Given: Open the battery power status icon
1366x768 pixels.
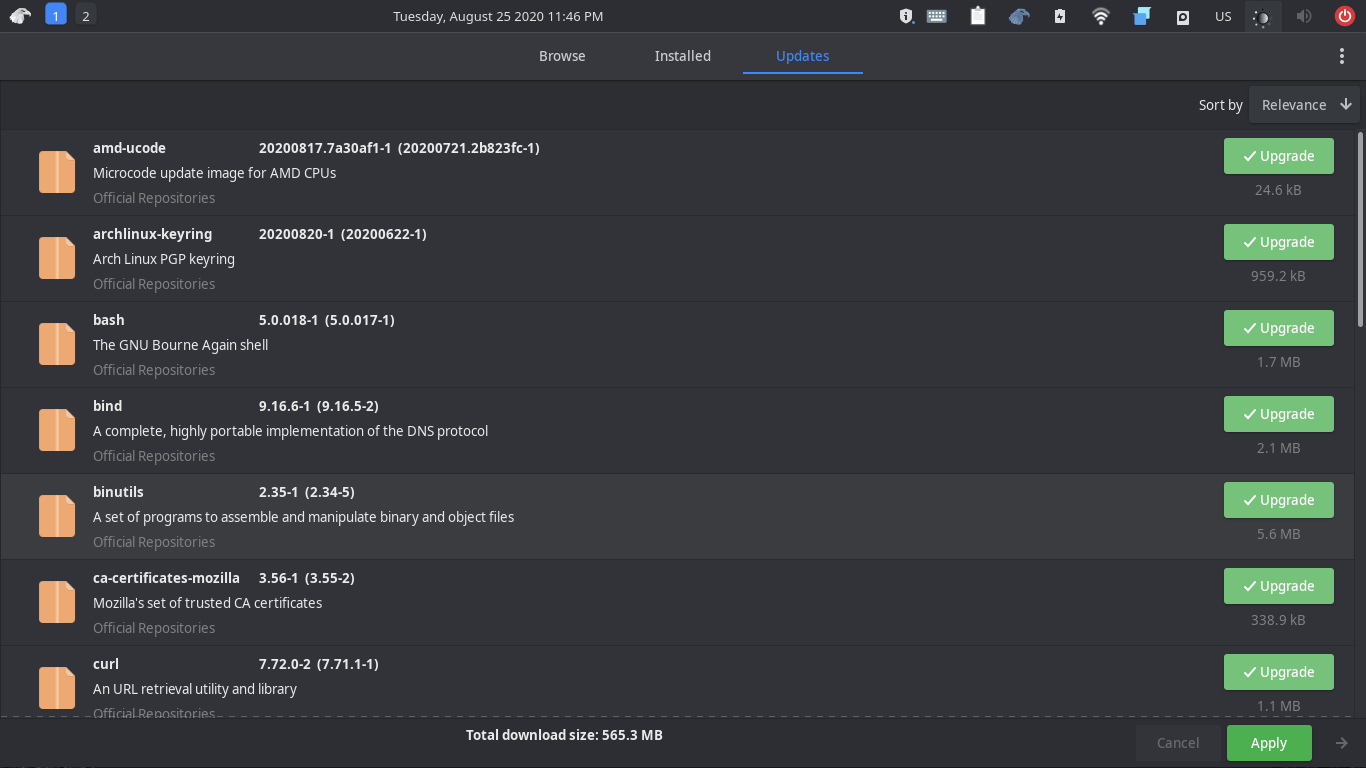Looking at the screenshot, I should tap(1060, 16).
